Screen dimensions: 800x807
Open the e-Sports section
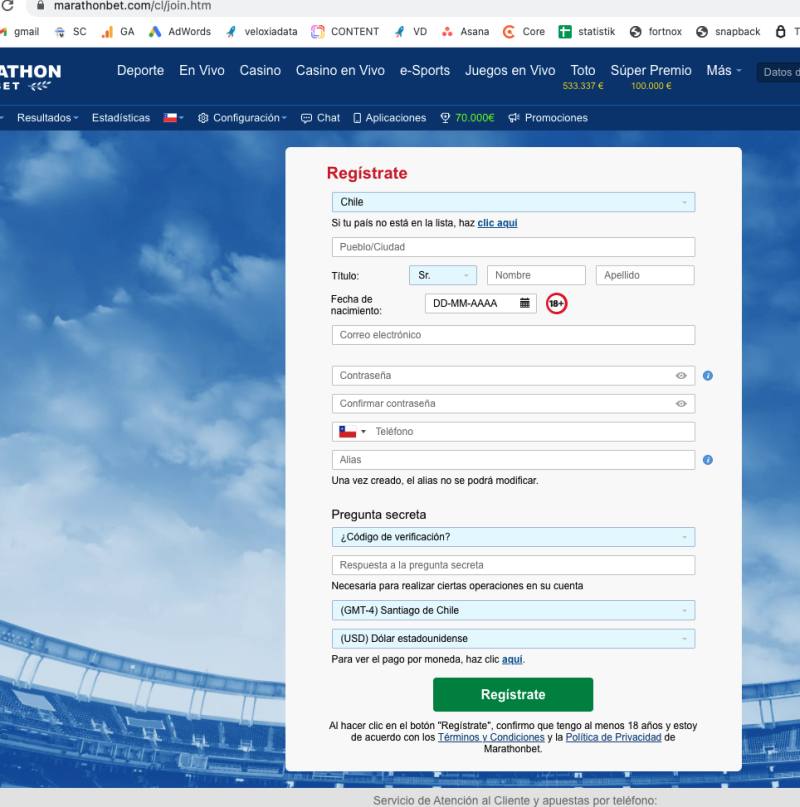click(x=425, y=71)
